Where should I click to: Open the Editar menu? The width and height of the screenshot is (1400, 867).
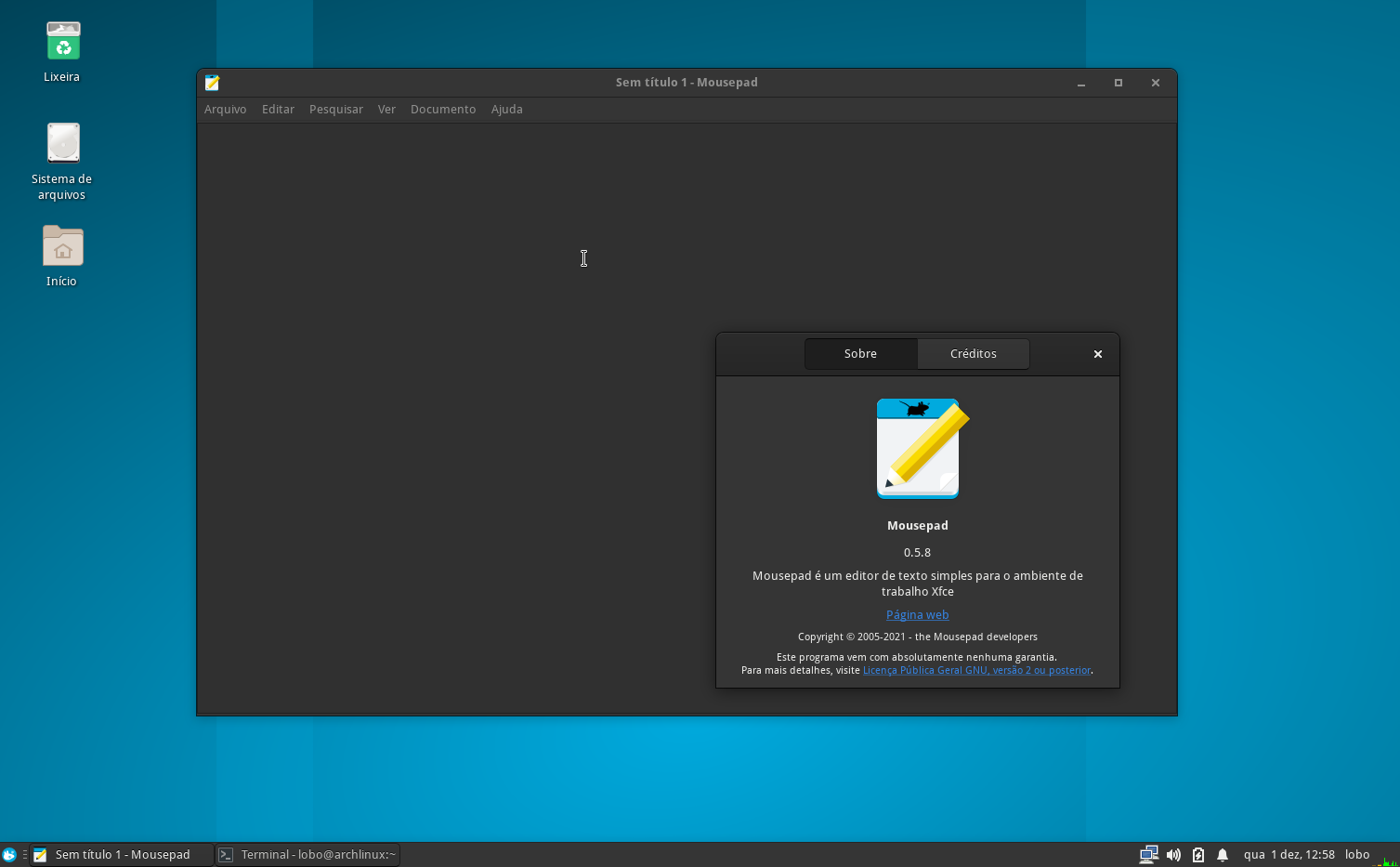pos(278,109)
